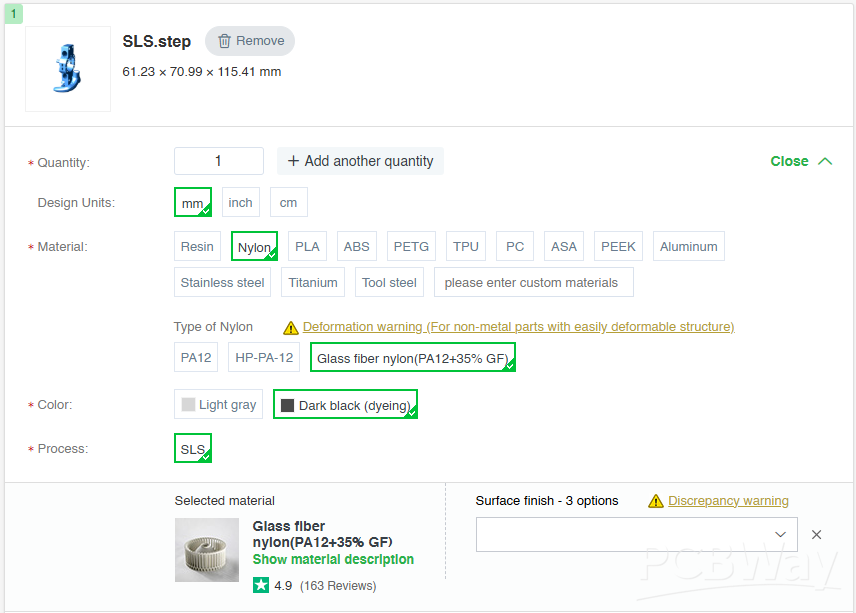The image size is (856, 613).
Task: Click the X icon beside surface finish
Action: coord(816,535)
